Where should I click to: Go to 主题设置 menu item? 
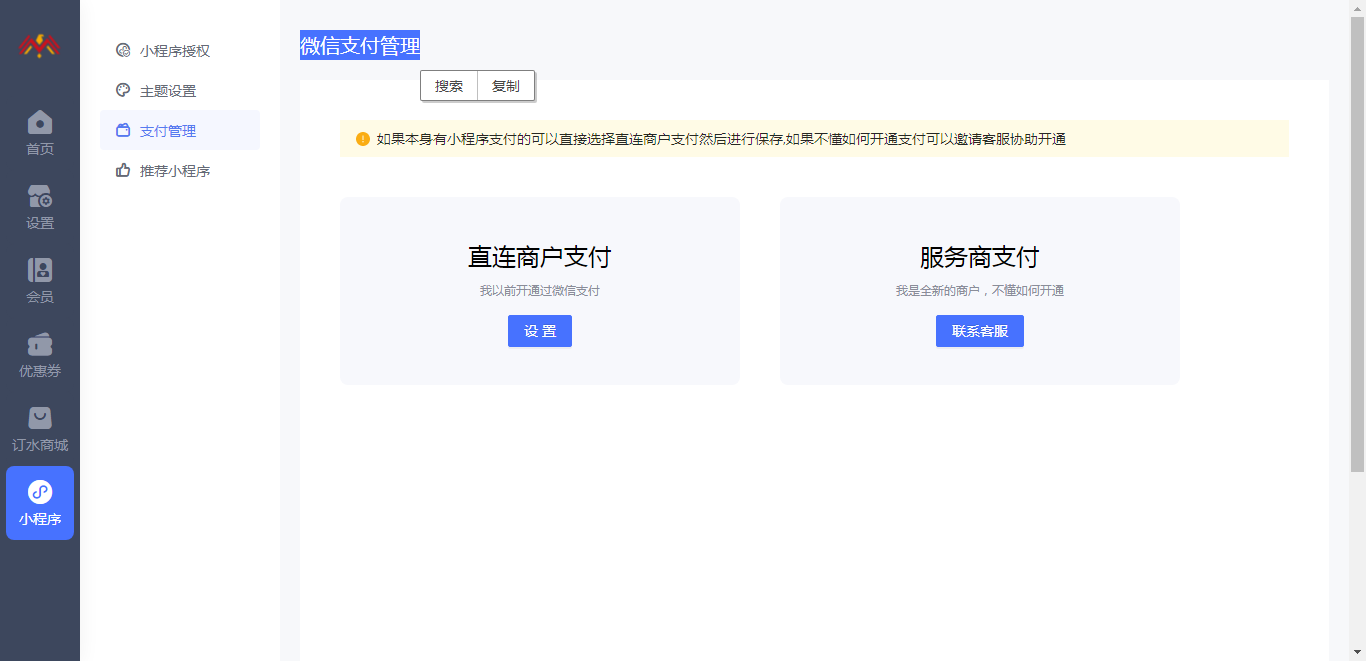[180, 91]
